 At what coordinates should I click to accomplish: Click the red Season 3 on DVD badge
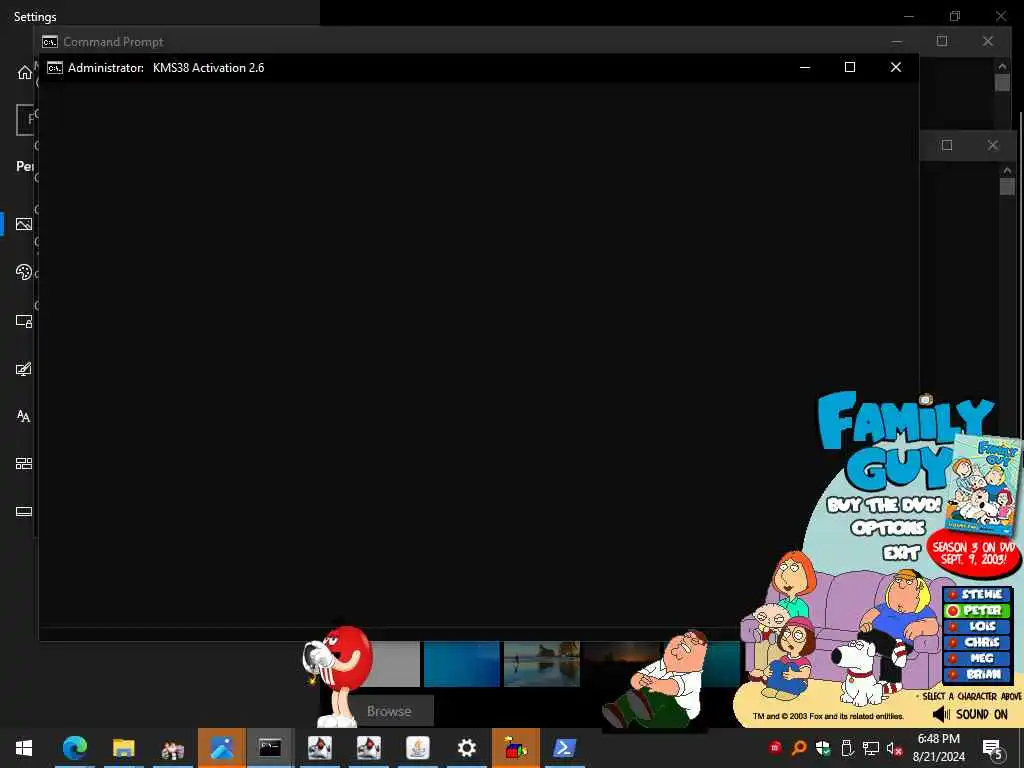[973, 553]
